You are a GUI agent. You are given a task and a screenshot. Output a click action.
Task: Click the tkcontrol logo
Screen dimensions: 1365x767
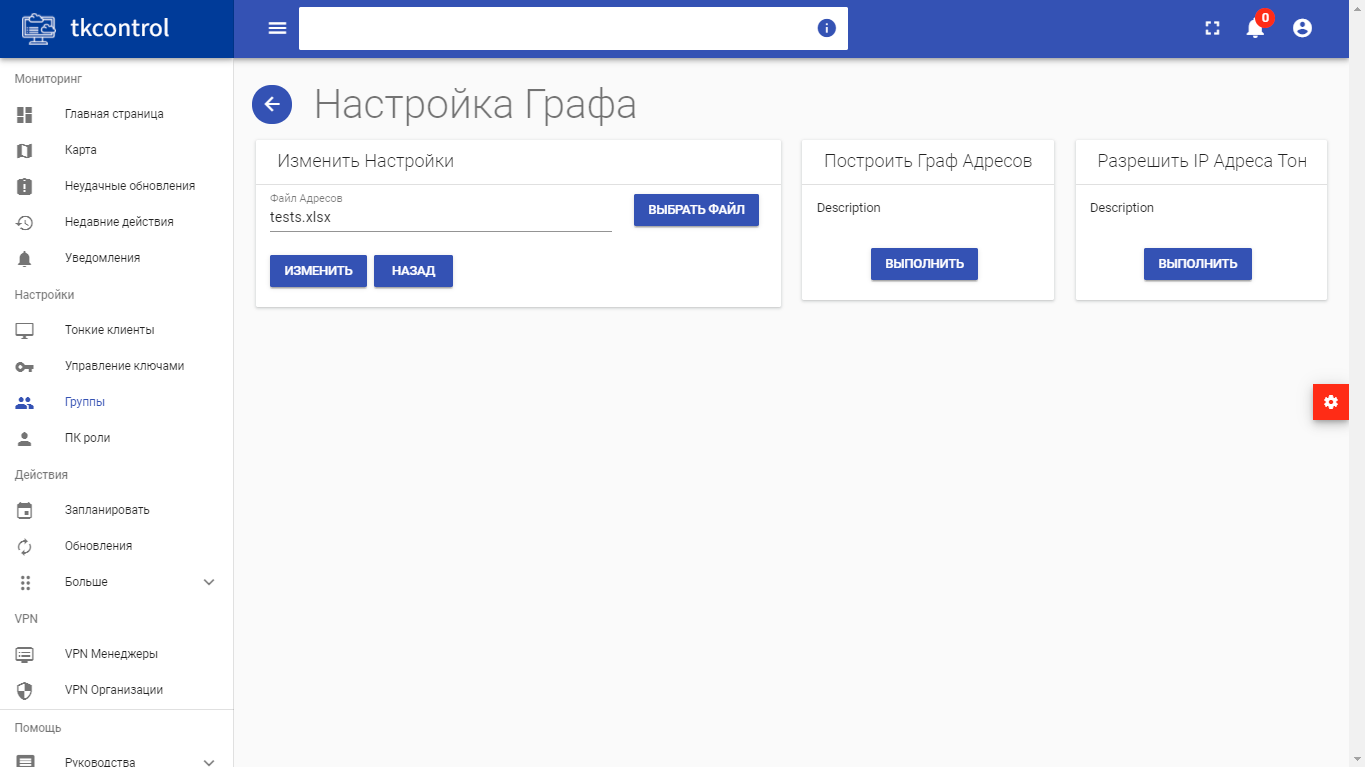96,28
